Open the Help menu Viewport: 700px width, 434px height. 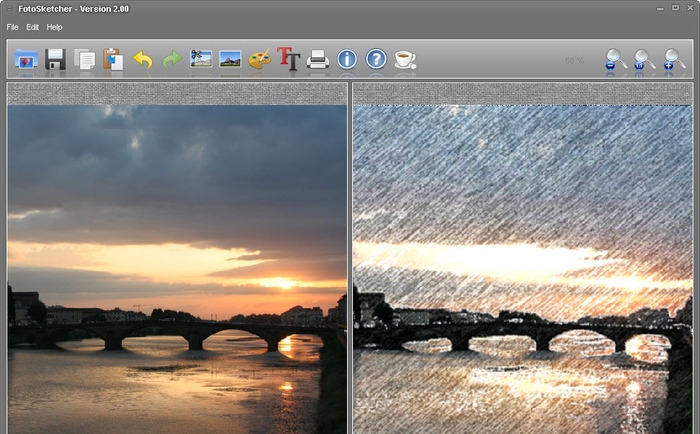click(x=54, y=27)
